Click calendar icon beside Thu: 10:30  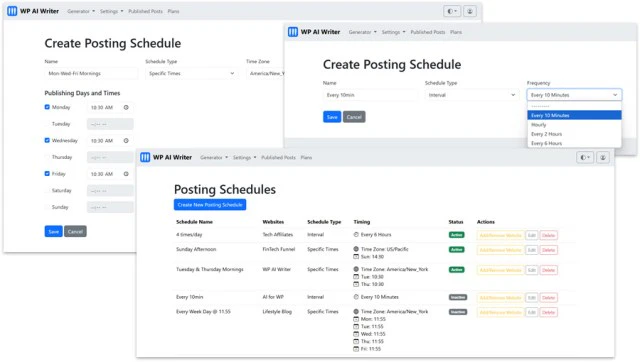tap(356, 284)
